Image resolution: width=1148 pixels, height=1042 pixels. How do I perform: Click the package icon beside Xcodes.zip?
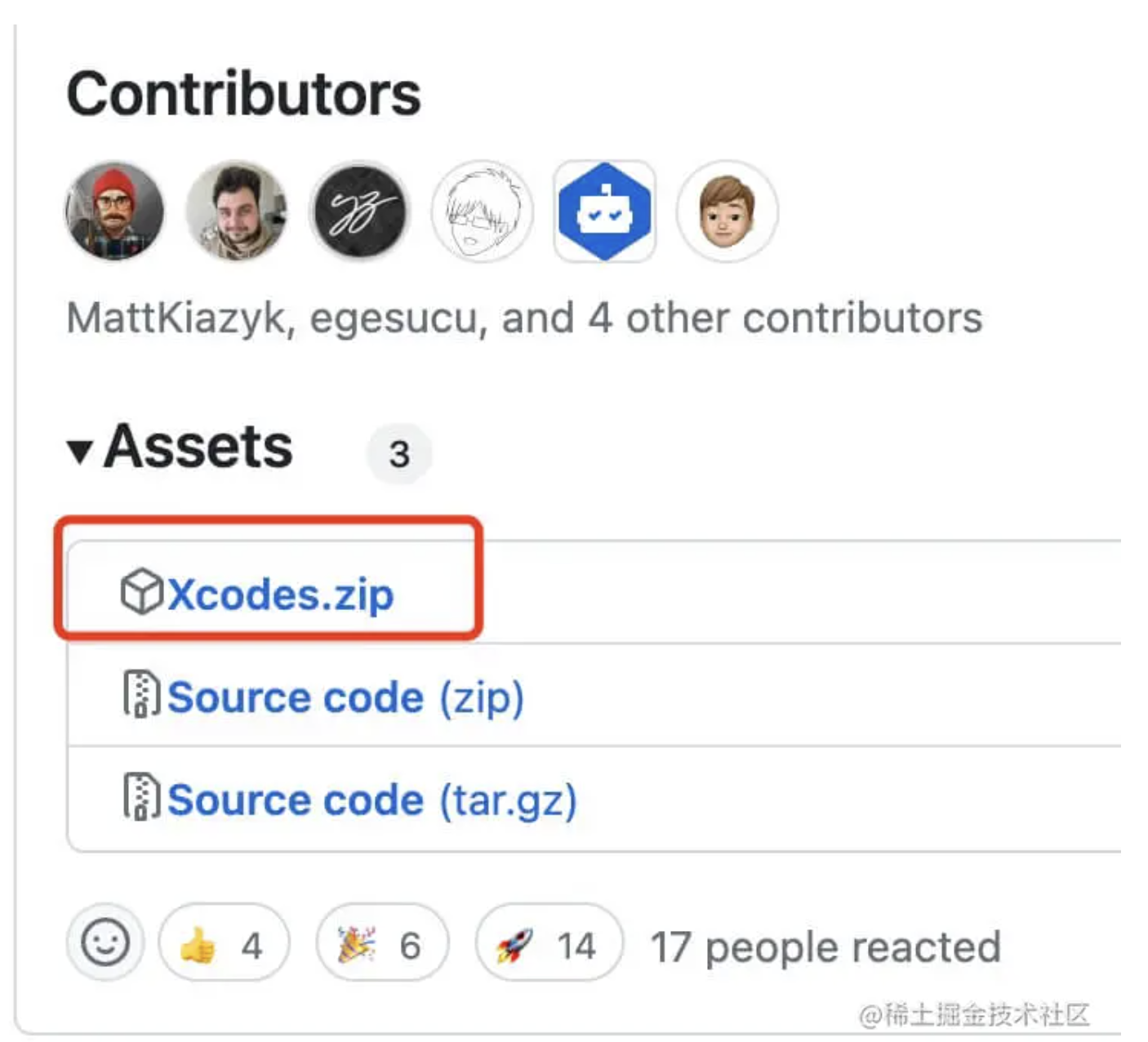[142, 591]
